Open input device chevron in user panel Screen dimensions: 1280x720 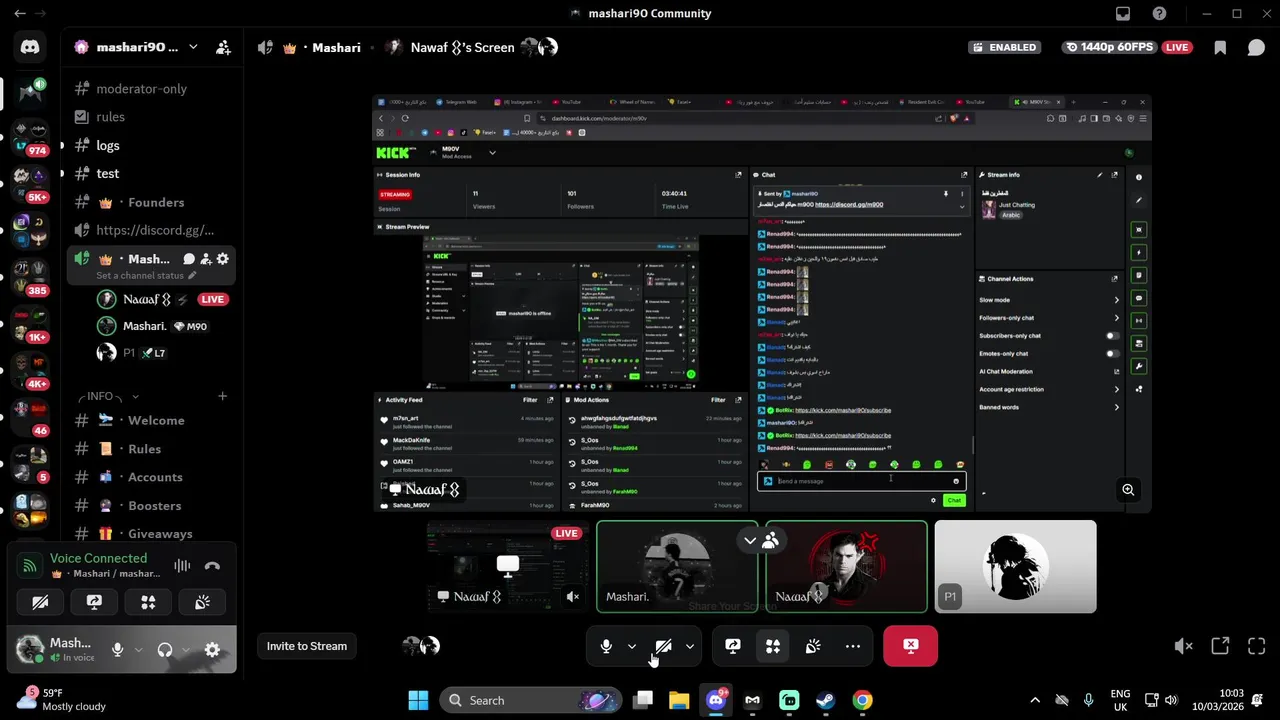click(138, 650)
